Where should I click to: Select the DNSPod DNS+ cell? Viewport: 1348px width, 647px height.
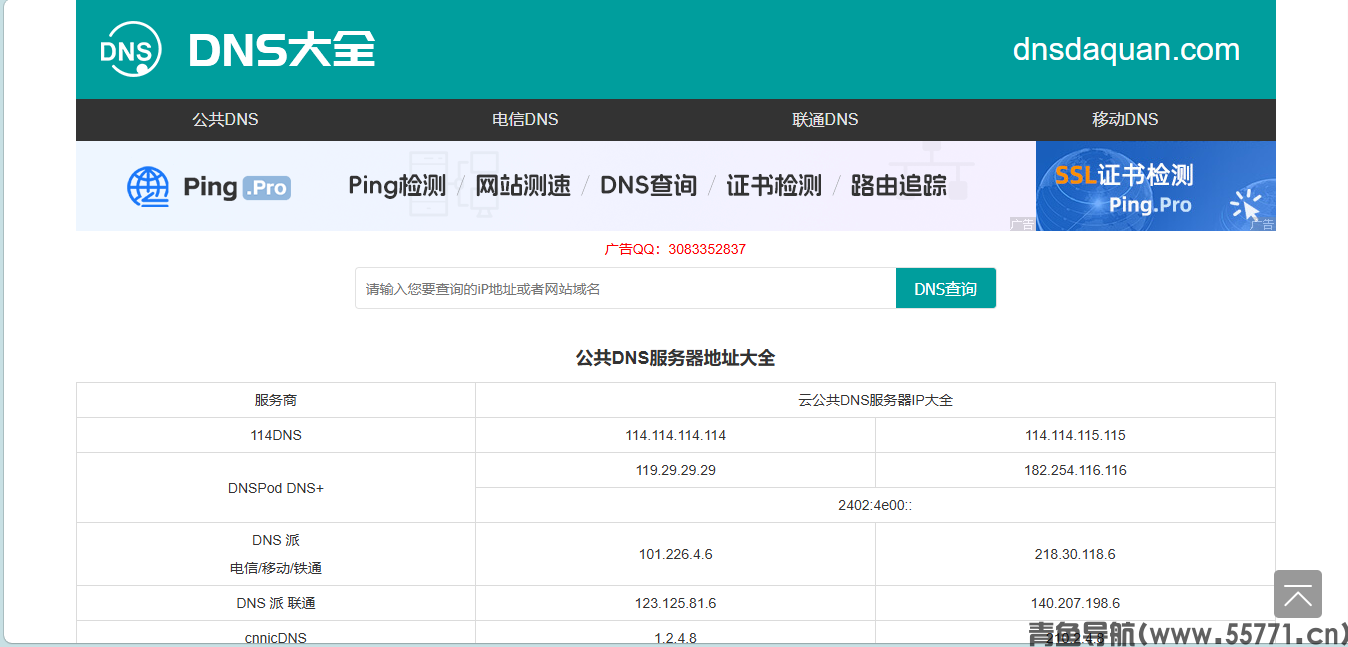click(276, 488)
